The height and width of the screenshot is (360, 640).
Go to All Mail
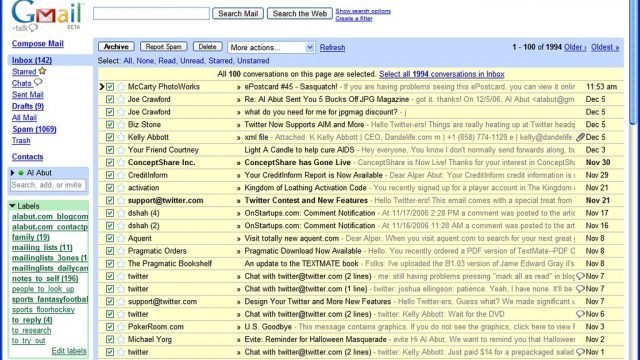[x=24, y=118]
